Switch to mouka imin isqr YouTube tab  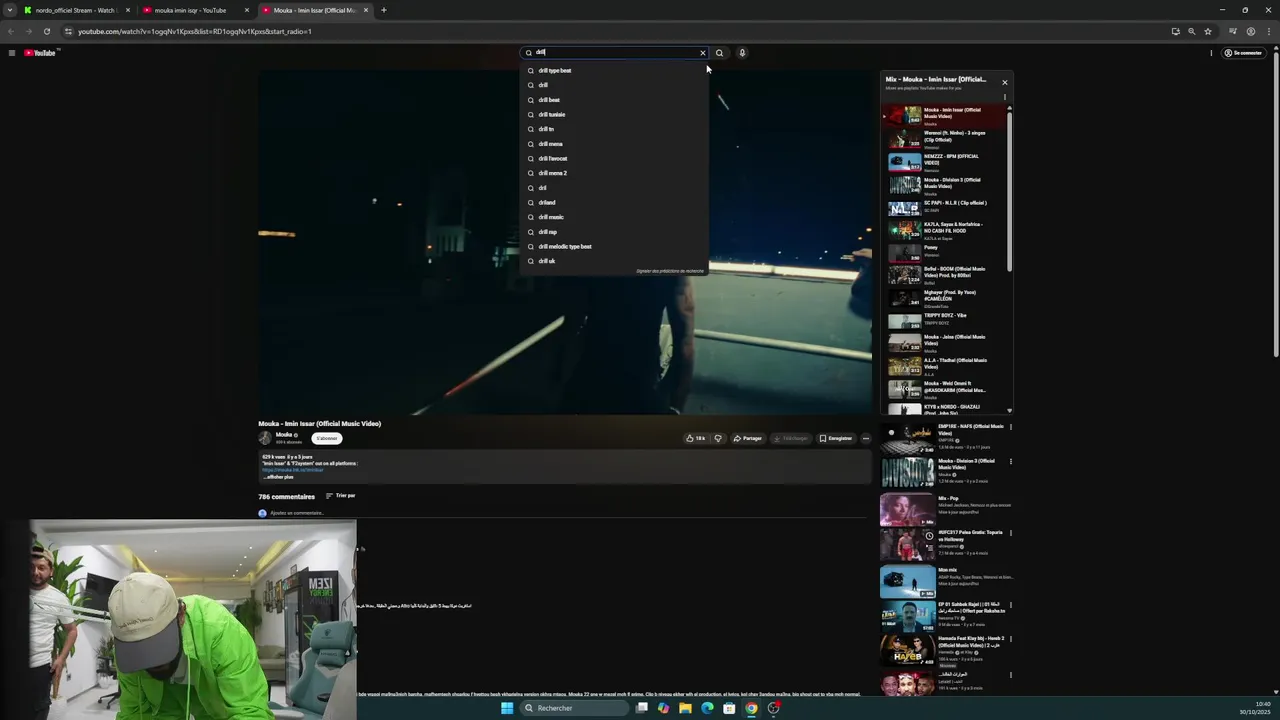196,10
